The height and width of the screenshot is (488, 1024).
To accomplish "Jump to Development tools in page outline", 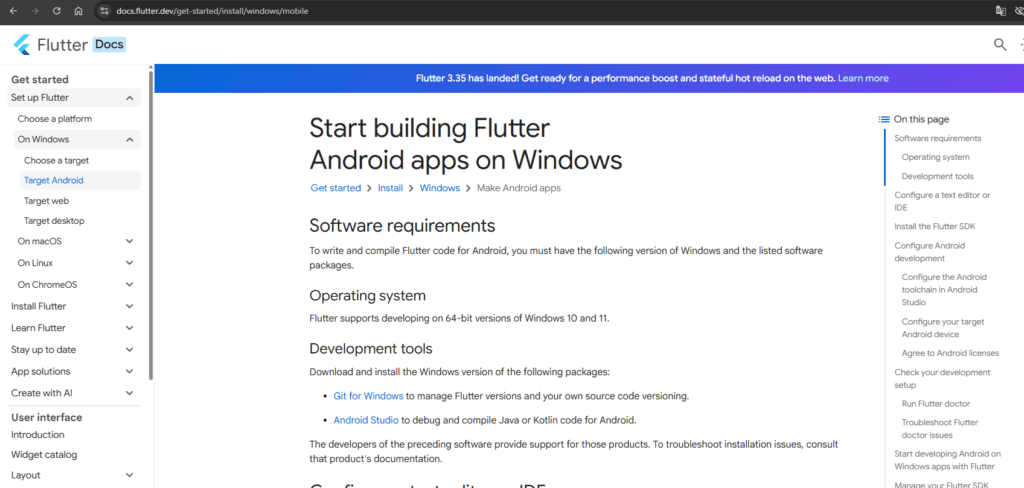I will pos(938,176).
